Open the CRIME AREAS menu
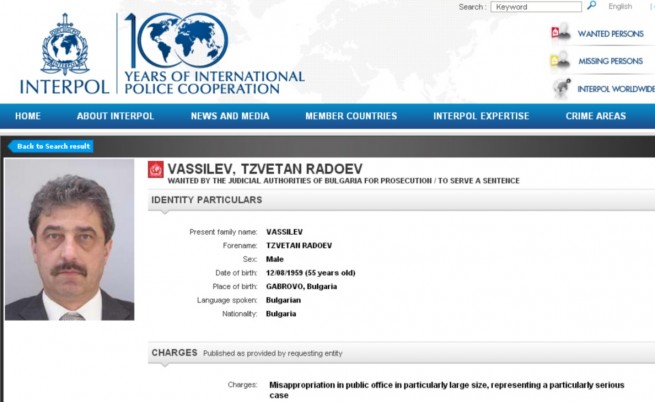The width and height of the screenshot is (655, 402). 596,116
